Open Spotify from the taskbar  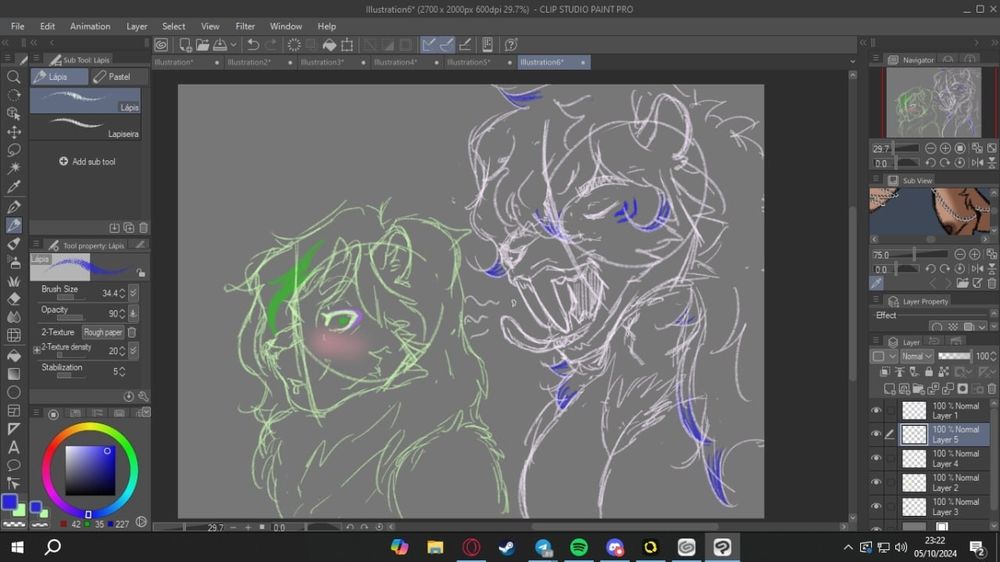tap(579, 547)
